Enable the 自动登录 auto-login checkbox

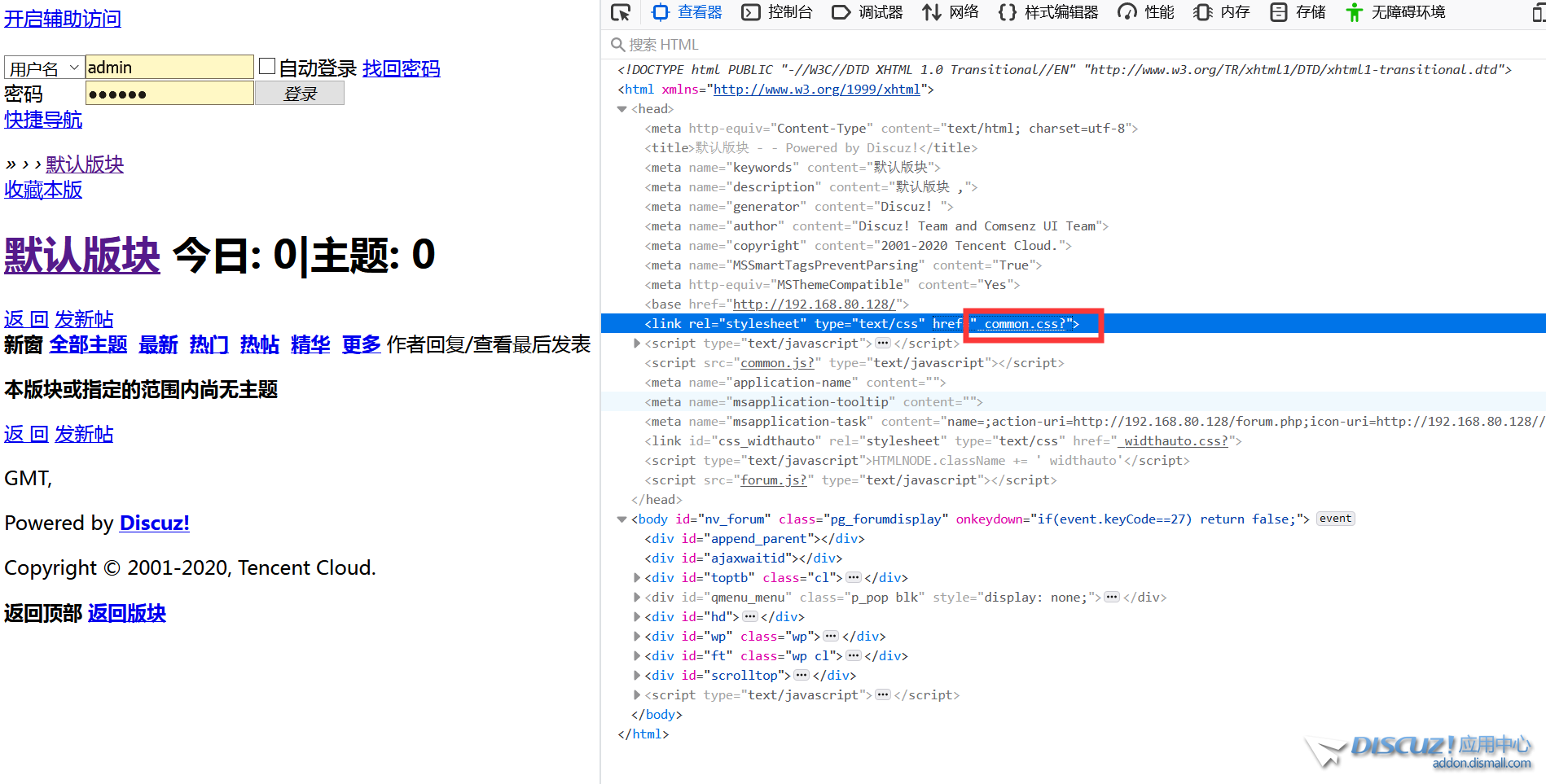point(267,67)
